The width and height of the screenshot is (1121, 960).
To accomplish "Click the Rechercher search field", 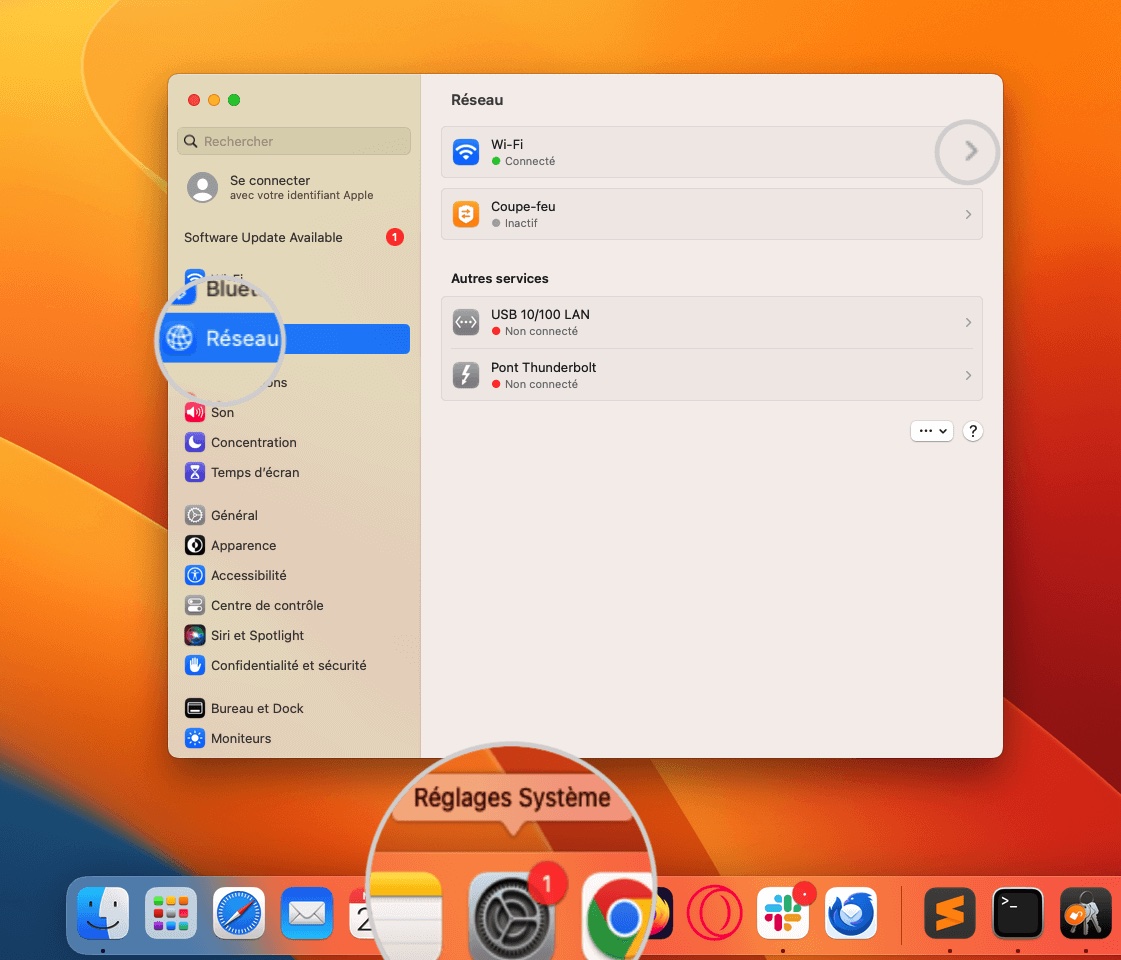I will coord(294,141).
